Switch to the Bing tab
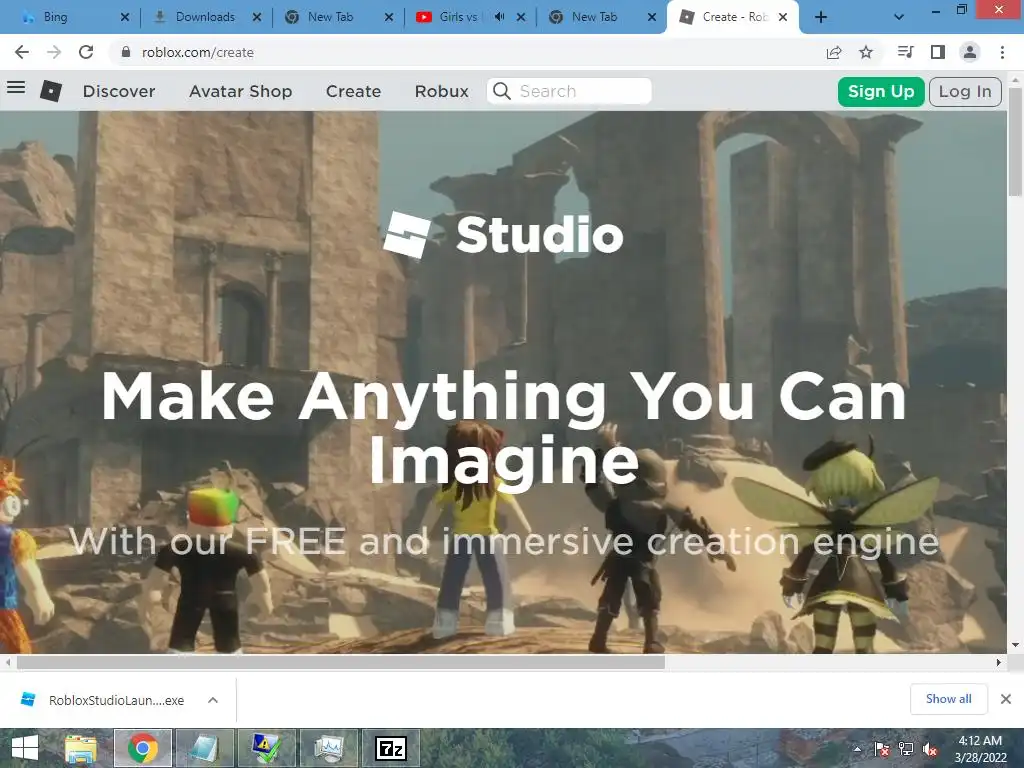Screen dimensions: 1024x768 tap(56, 17)
